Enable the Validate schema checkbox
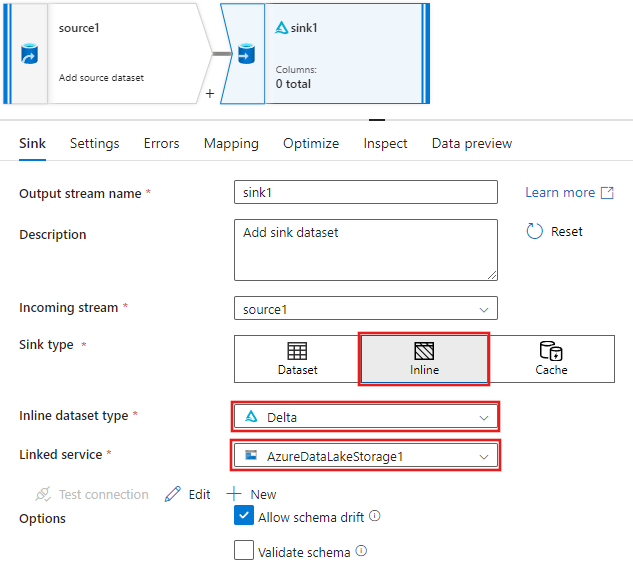633x569 pixels. [x=244, y=550]
